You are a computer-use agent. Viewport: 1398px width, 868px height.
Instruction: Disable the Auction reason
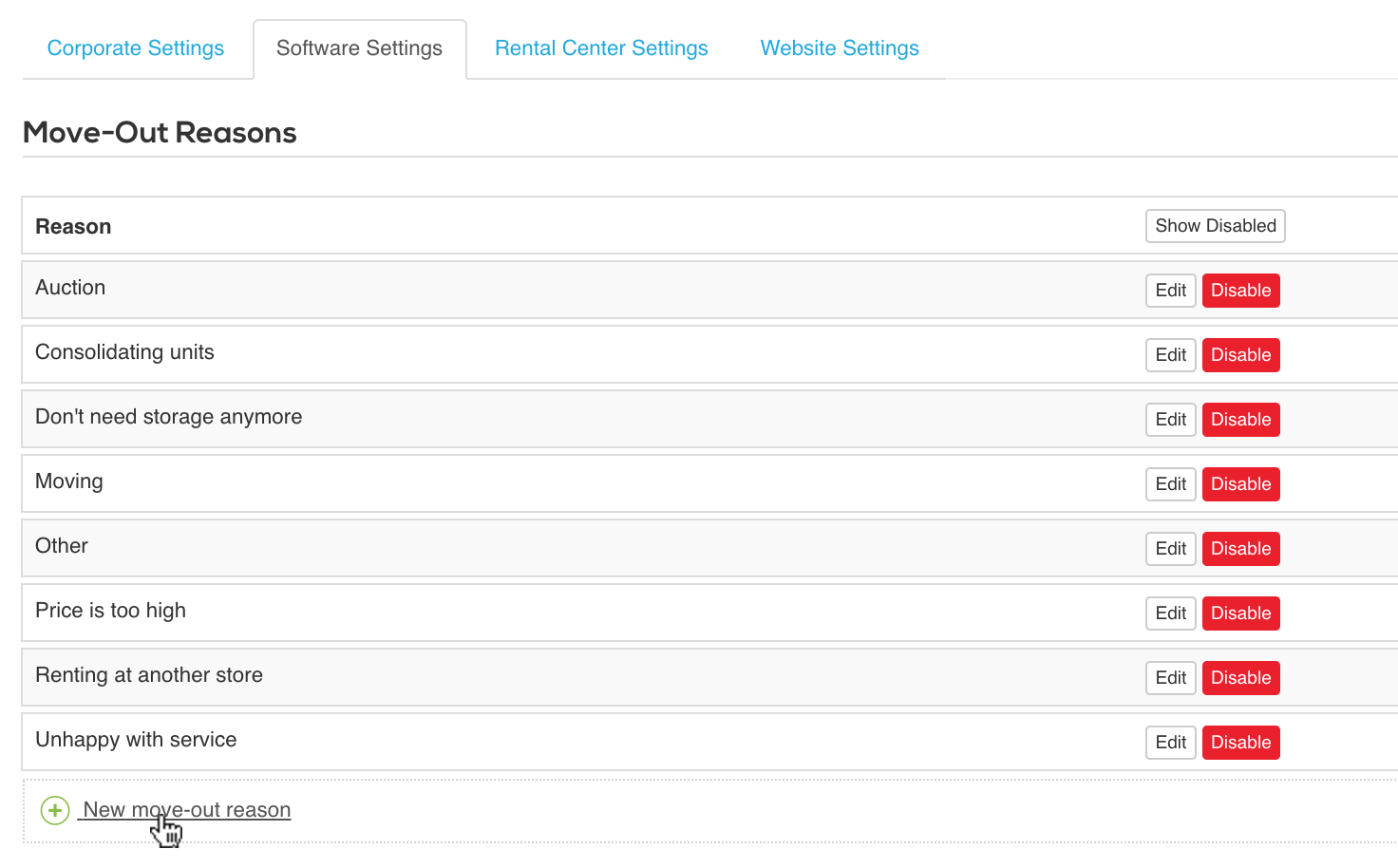pos(1240,291)
